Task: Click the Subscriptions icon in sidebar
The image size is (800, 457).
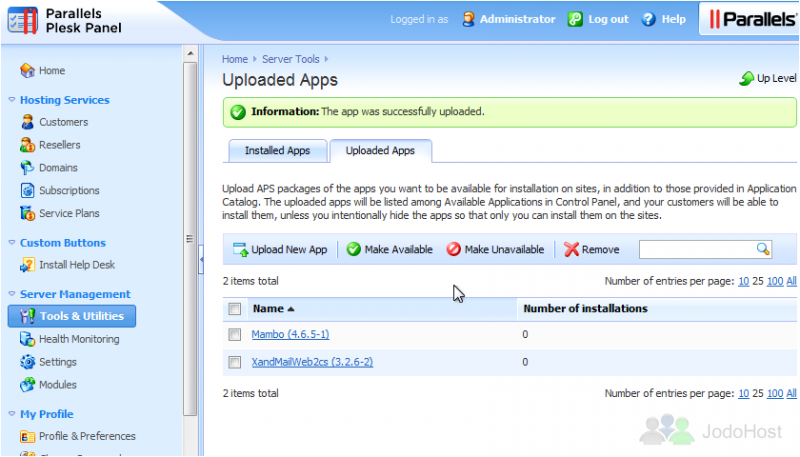Action: (27, 190)
